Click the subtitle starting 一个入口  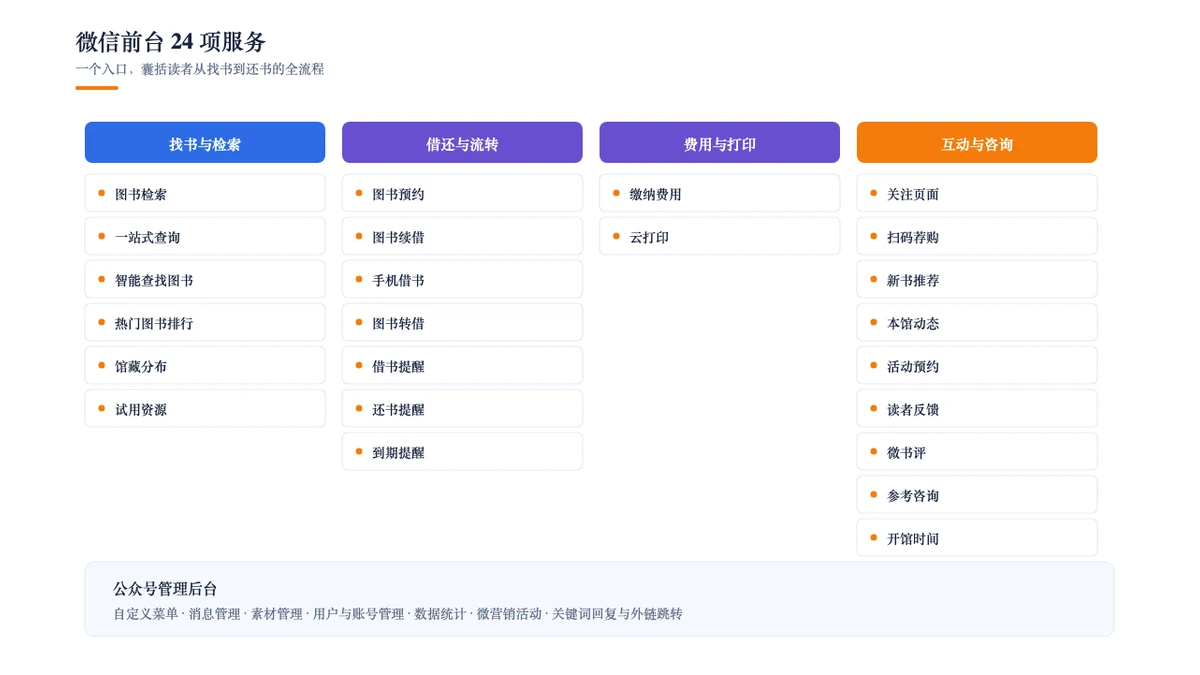(x=200, y=69)
